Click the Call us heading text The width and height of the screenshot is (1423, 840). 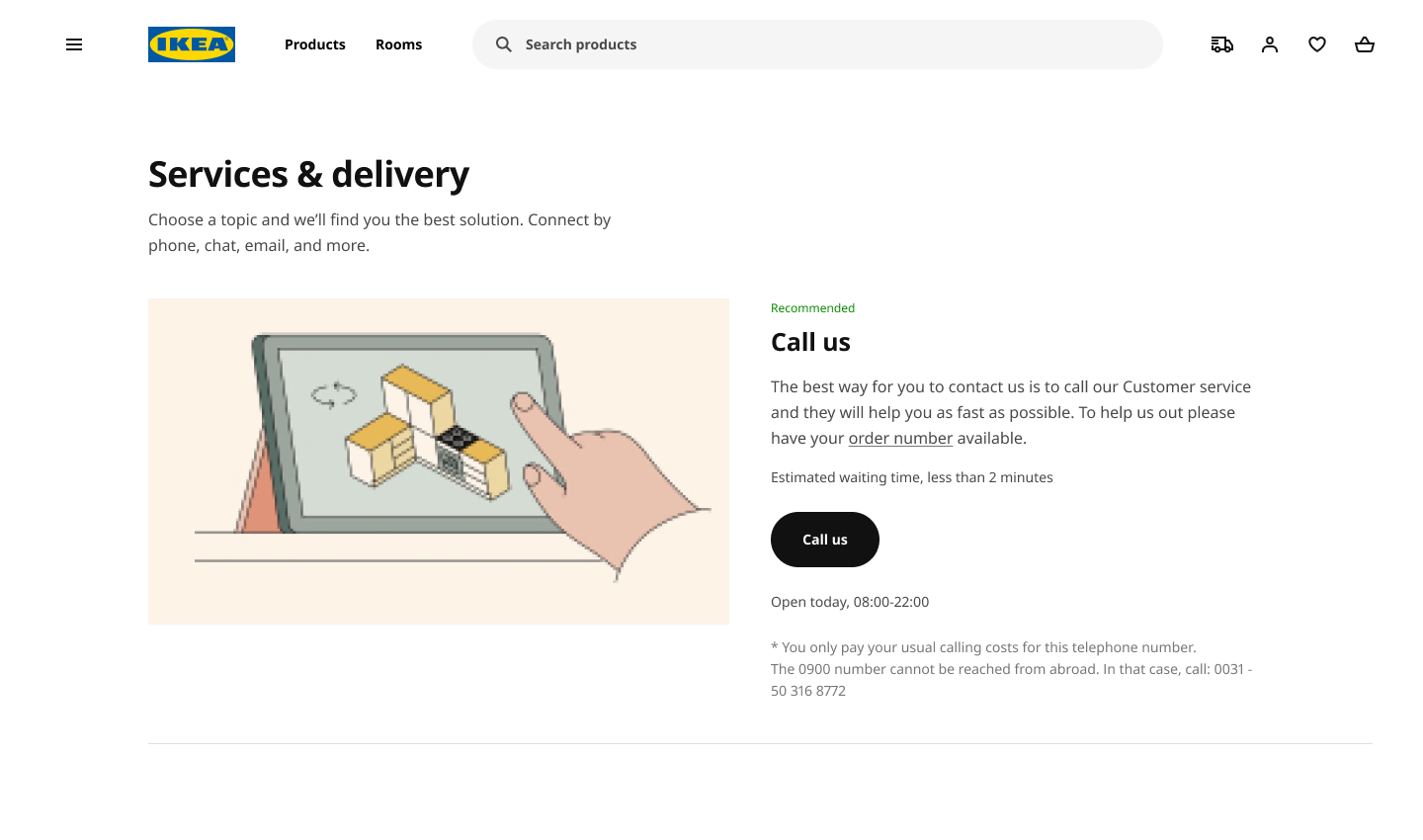click(810, 342)
